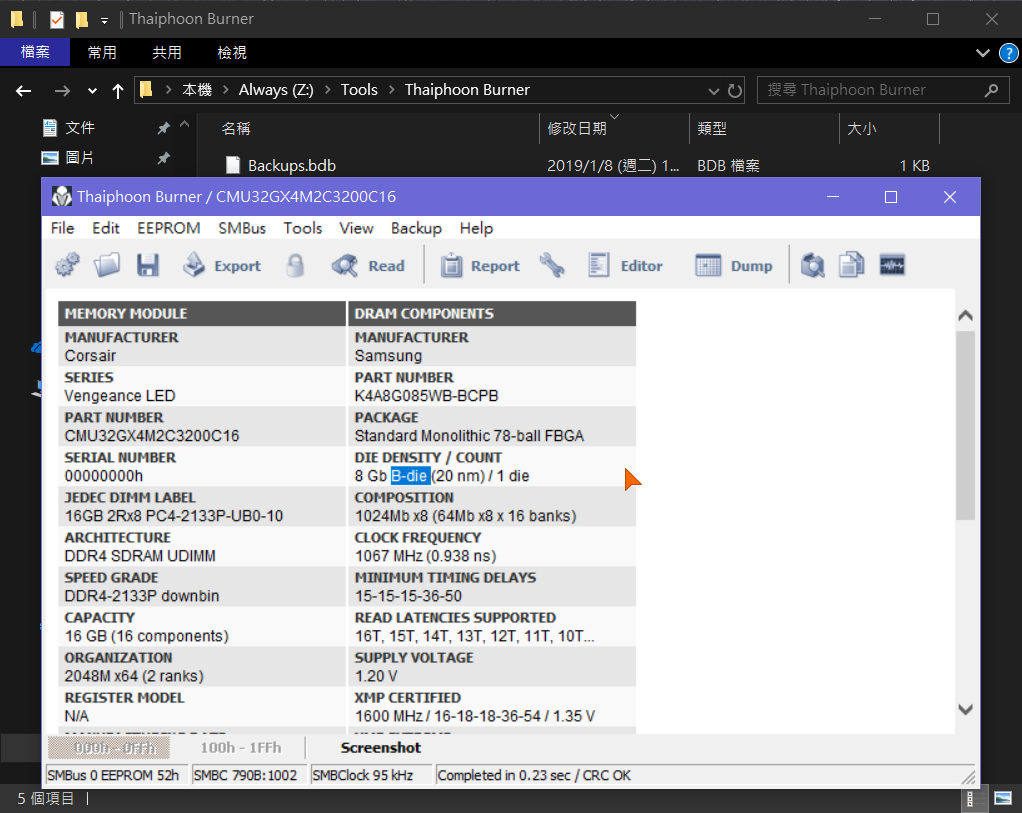
Task: Expand the chevron after 本機 in breadcrumb
Action: 226,90
